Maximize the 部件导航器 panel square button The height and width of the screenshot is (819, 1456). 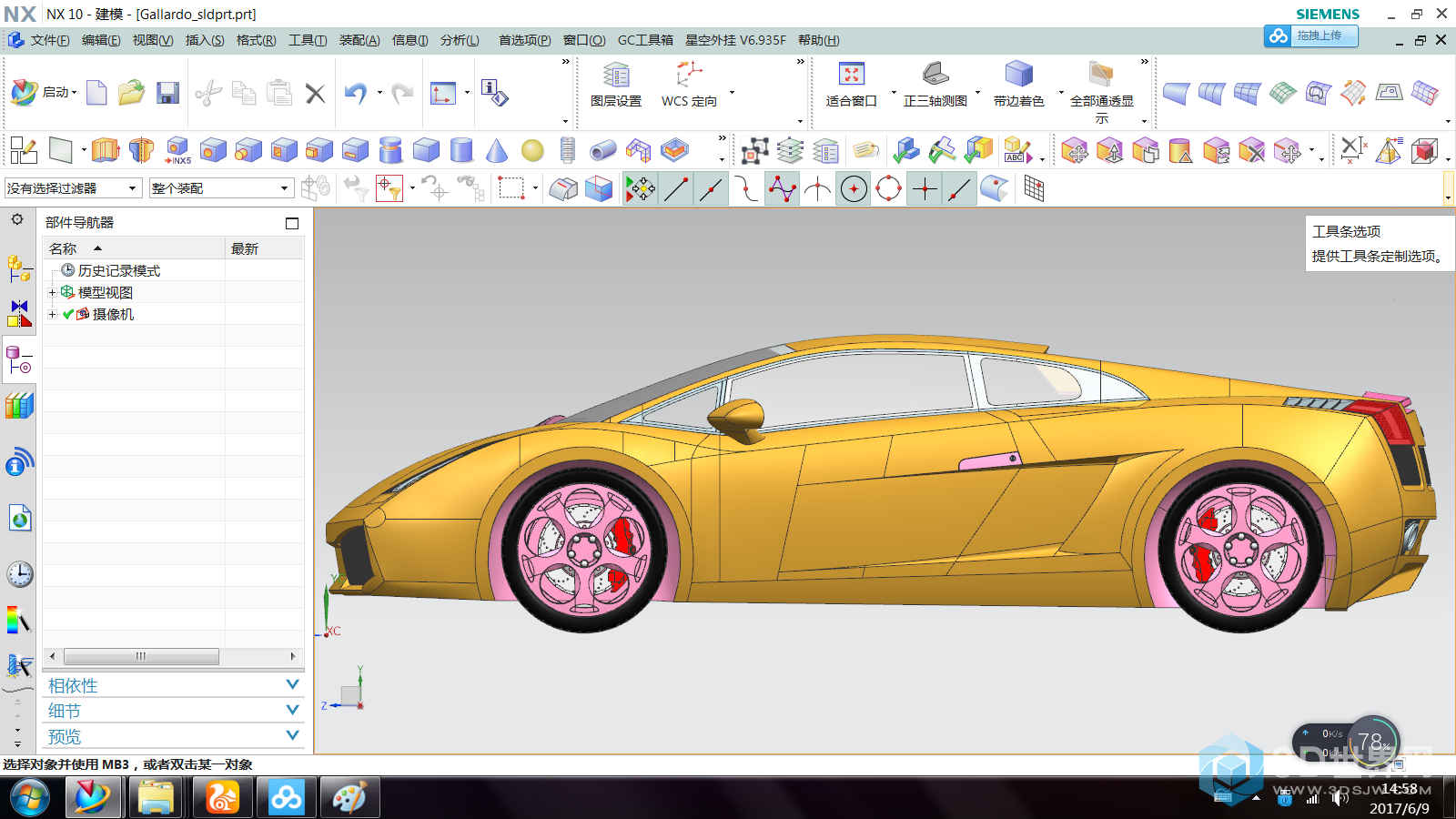point(292,223)
